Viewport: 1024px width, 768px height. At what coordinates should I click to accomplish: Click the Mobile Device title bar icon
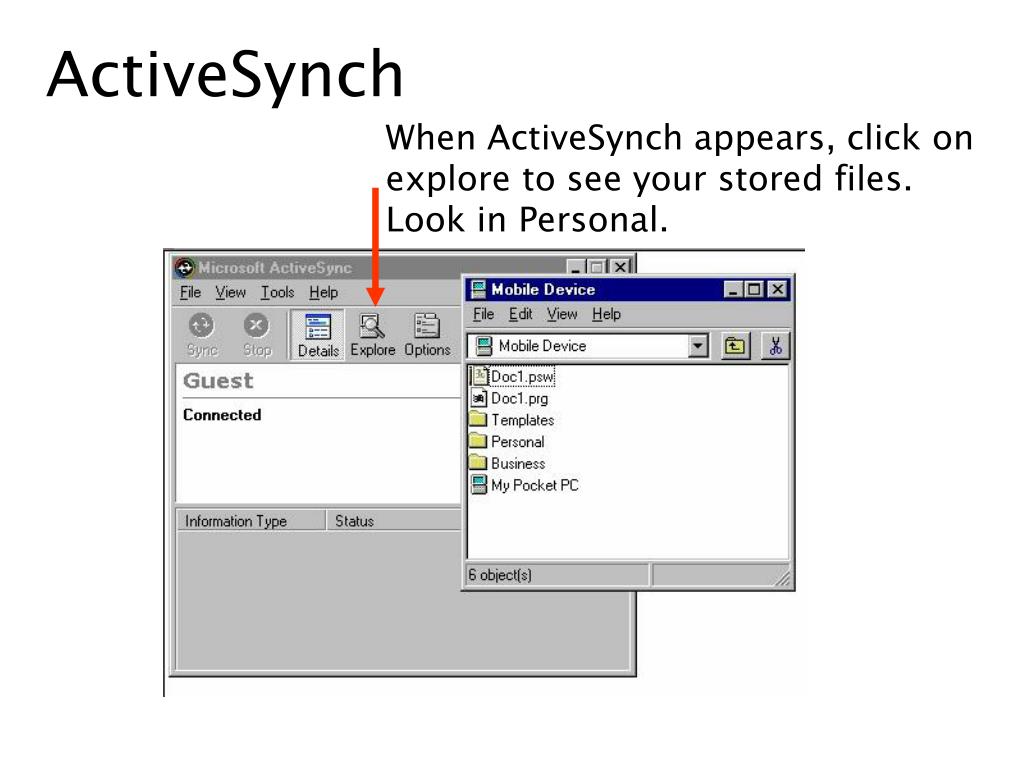coord(479,289)
